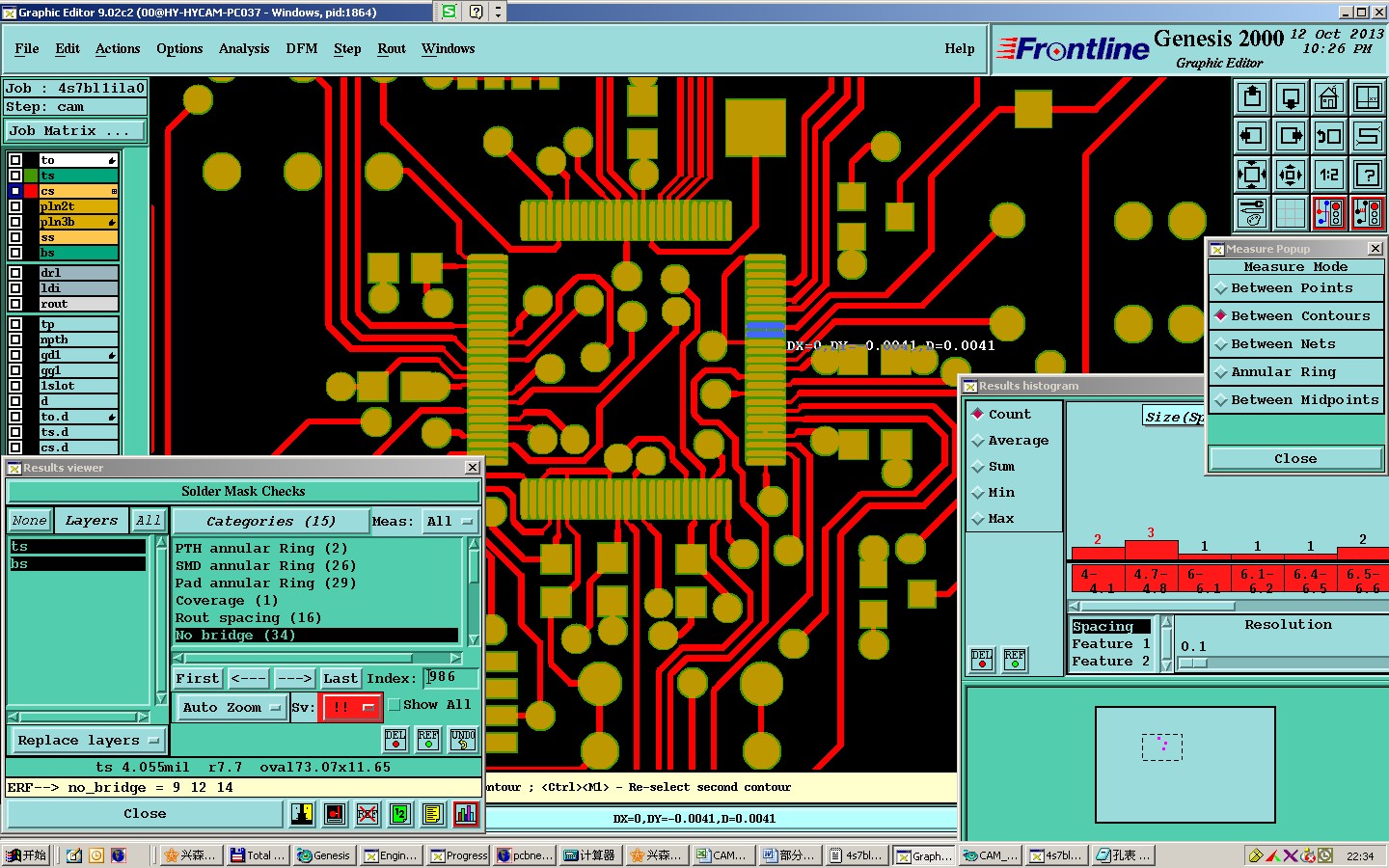Click the categories list vertical scrollbar
The width and height of the screenshot is (1389, 868).
[x=474, y=591]
